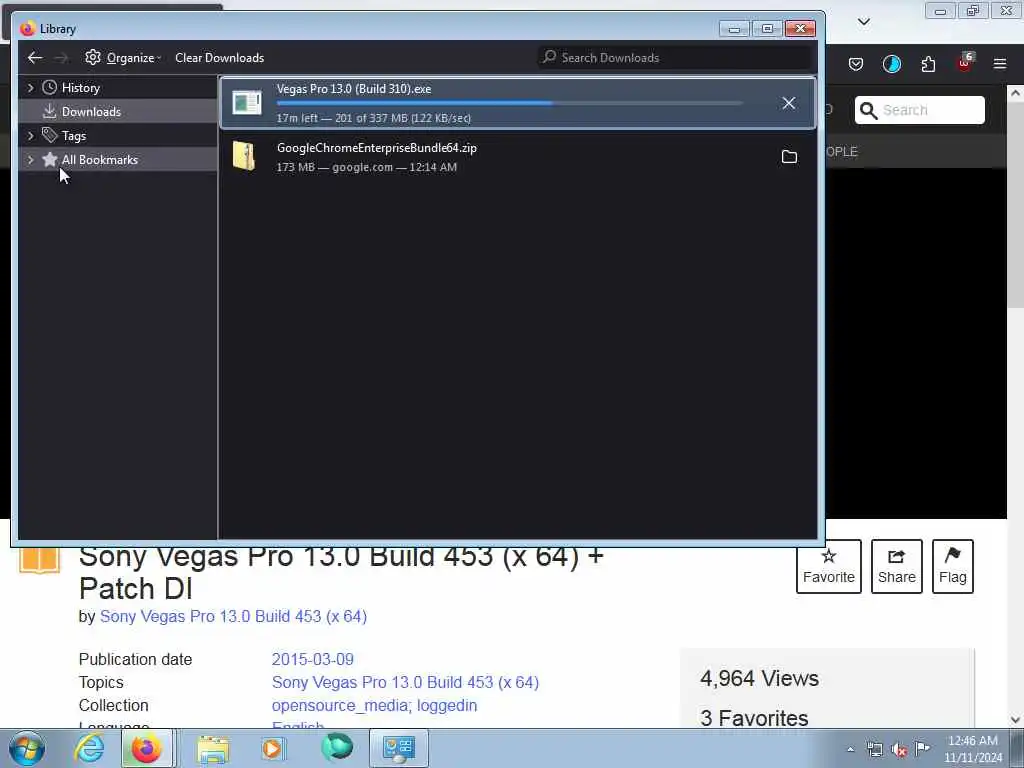1024x768 pixels.
Task: Click the muted volume tray icon
Action: pos(899,750)
